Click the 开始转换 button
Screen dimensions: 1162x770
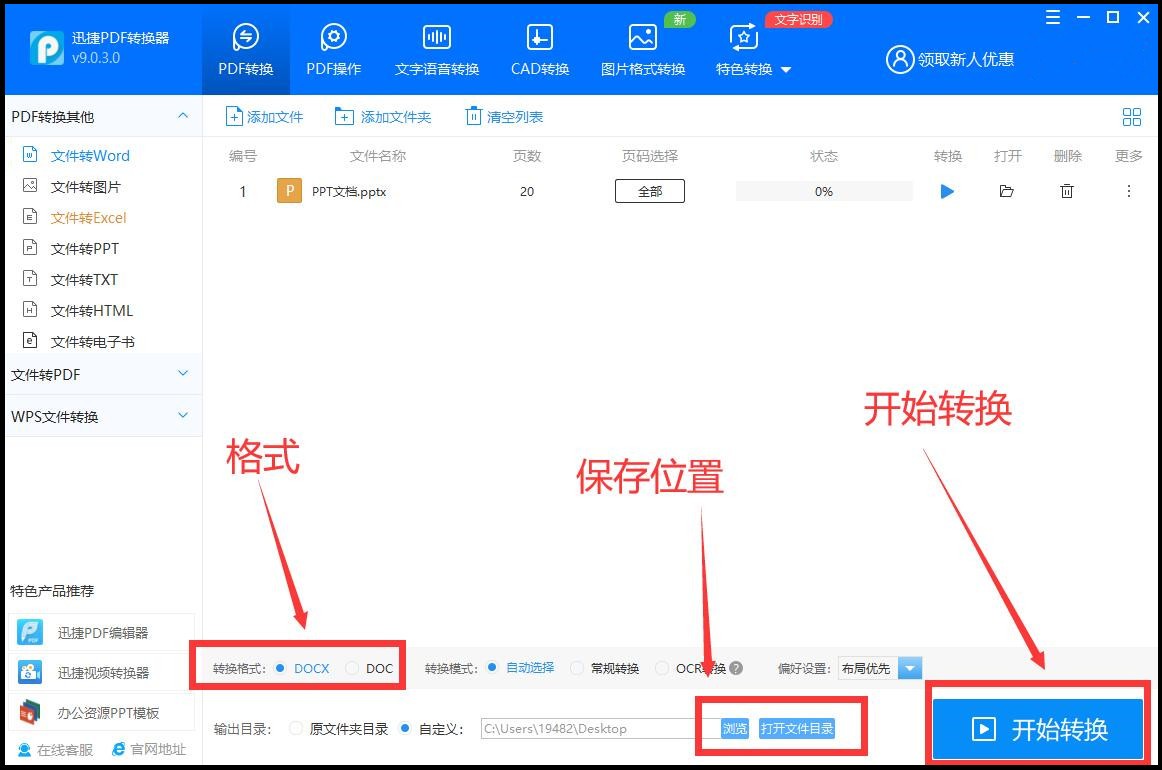[1037, 729]
